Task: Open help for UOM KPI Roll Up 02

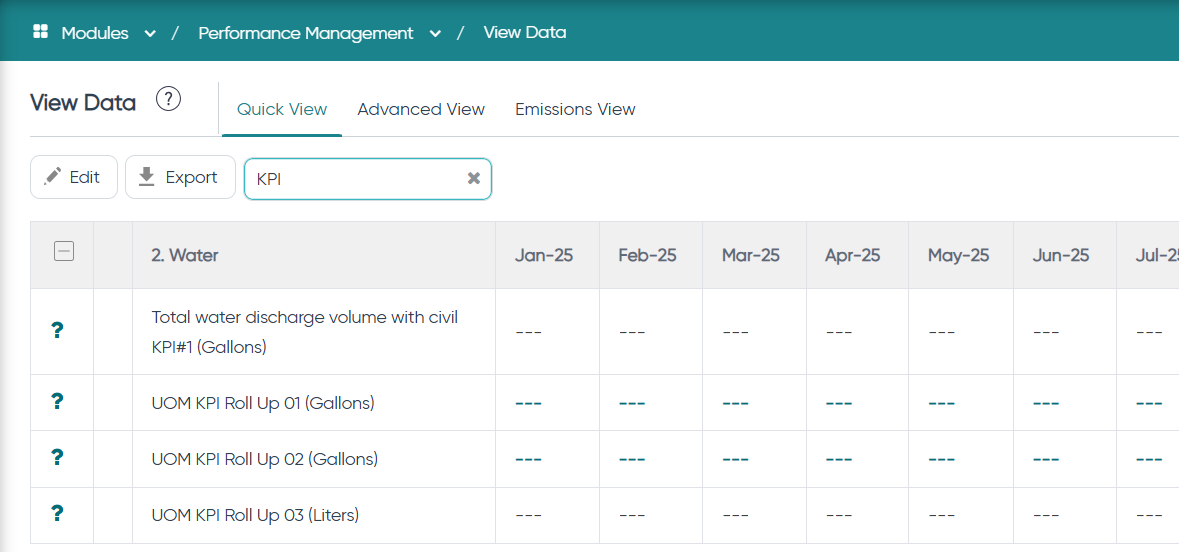Action: click(x=56, y=457)
